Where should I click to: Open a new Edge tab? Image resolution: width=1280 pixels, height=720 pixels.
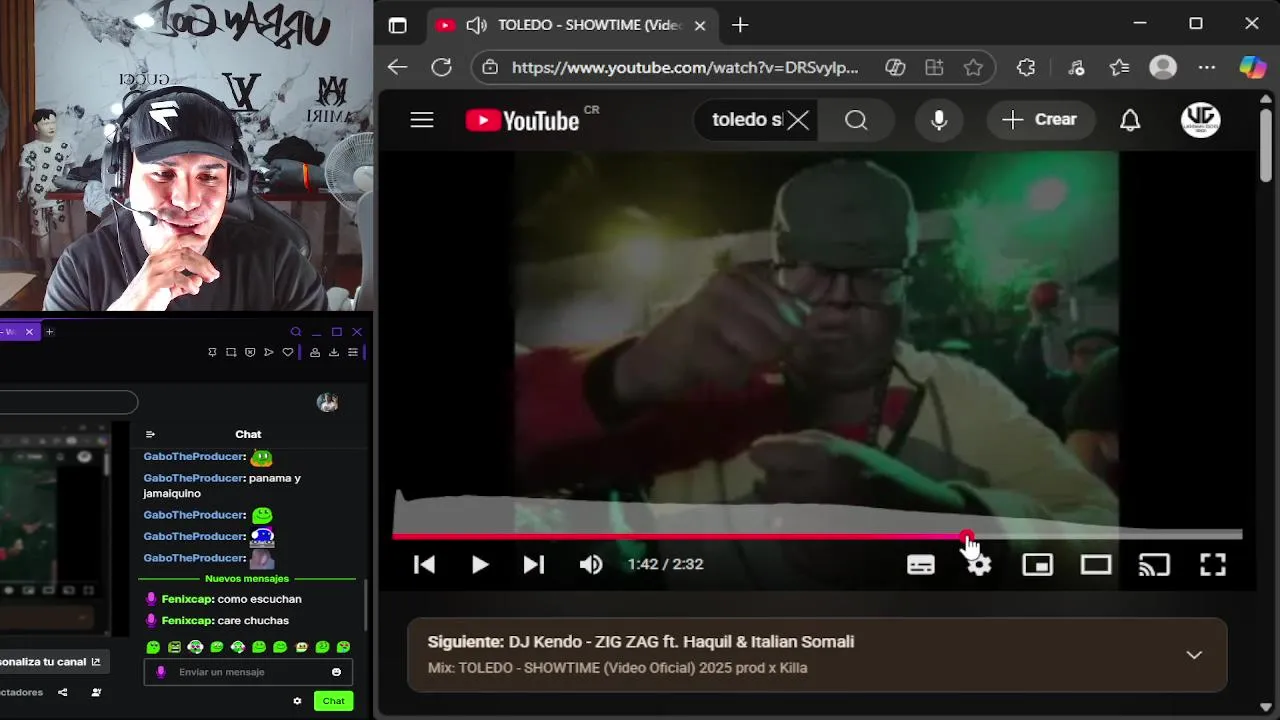tap(740, 25)
